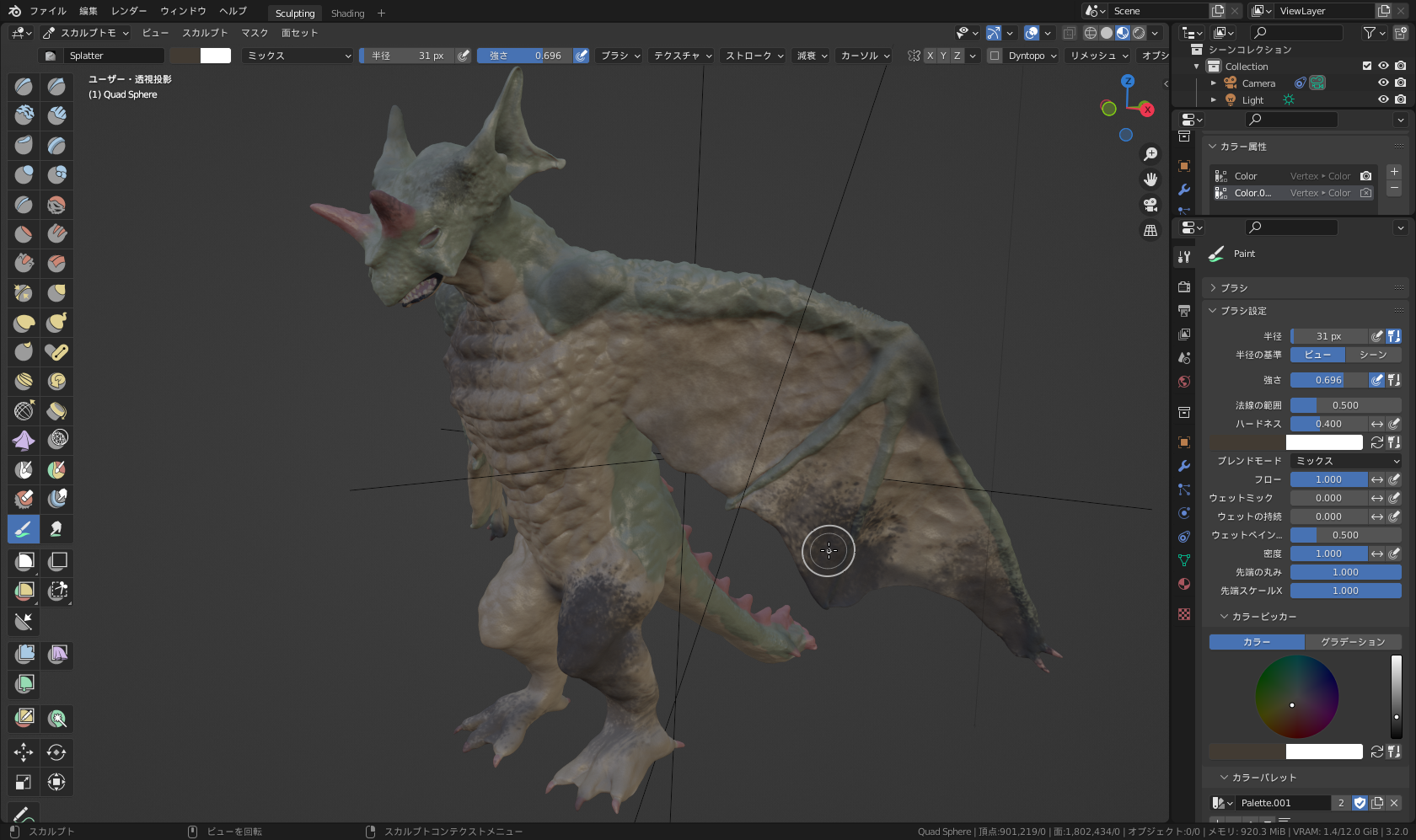Switch color picker to グラデーション
This screenshot has height=840, width=1416.
(x=1353, y=642)
